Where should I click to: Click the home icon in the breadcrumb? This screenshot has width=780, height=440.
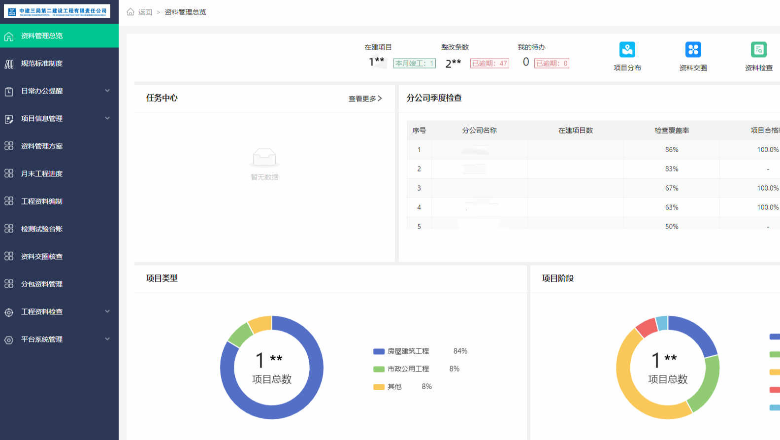pos(131,12)
